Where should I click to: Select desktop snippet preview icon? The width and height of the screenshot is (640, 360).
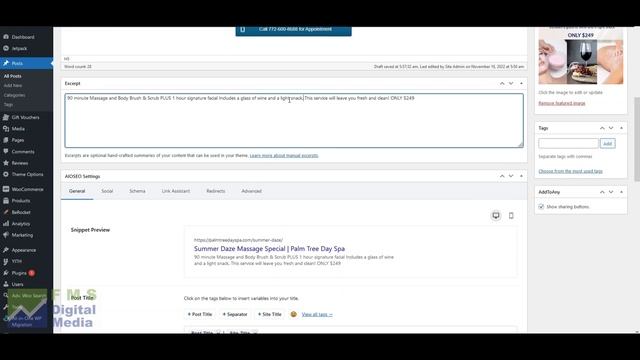point(496,216)
